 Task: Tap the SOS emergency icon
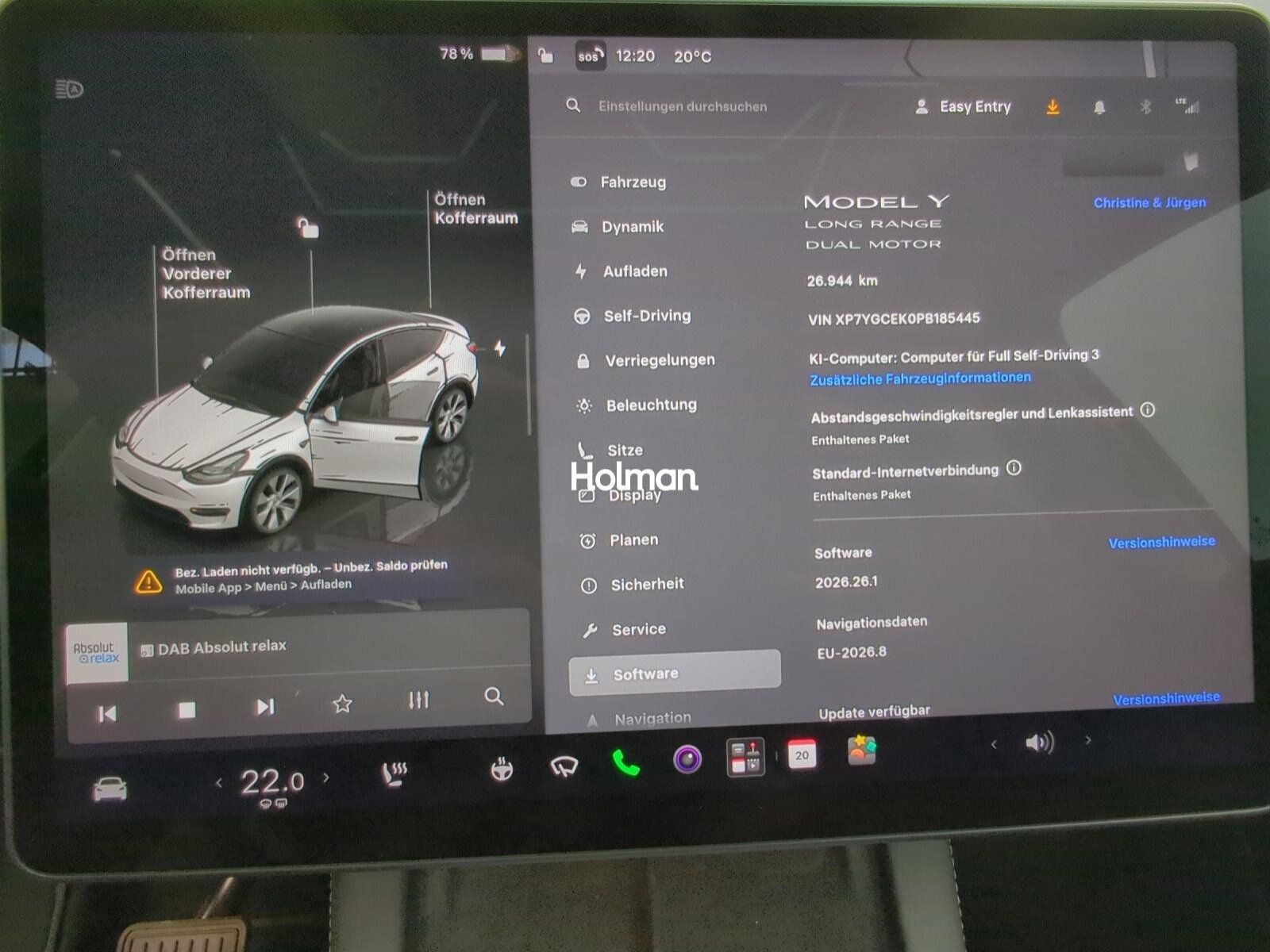coord(590,56)
